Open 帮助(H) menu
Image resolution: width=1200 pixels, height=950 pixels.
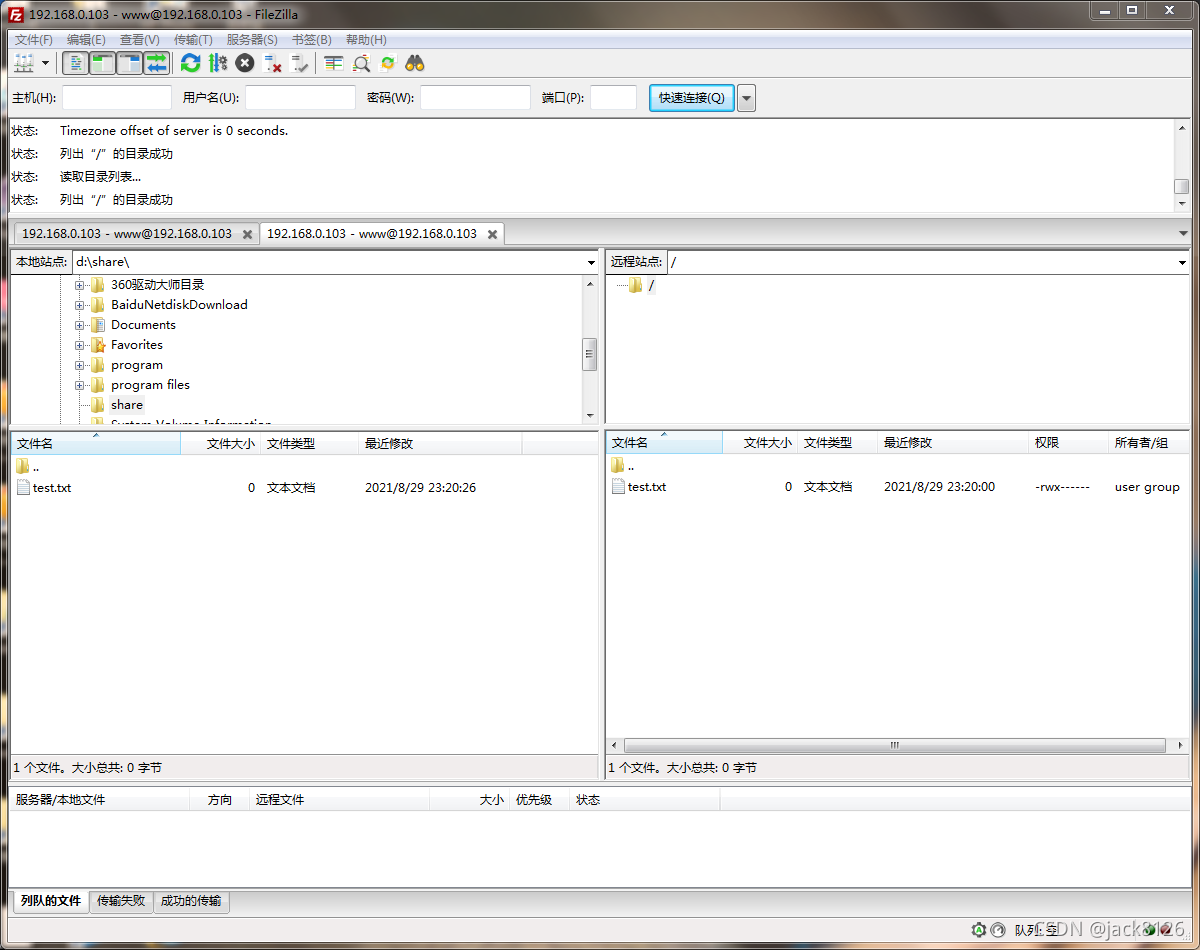[366, 39]
